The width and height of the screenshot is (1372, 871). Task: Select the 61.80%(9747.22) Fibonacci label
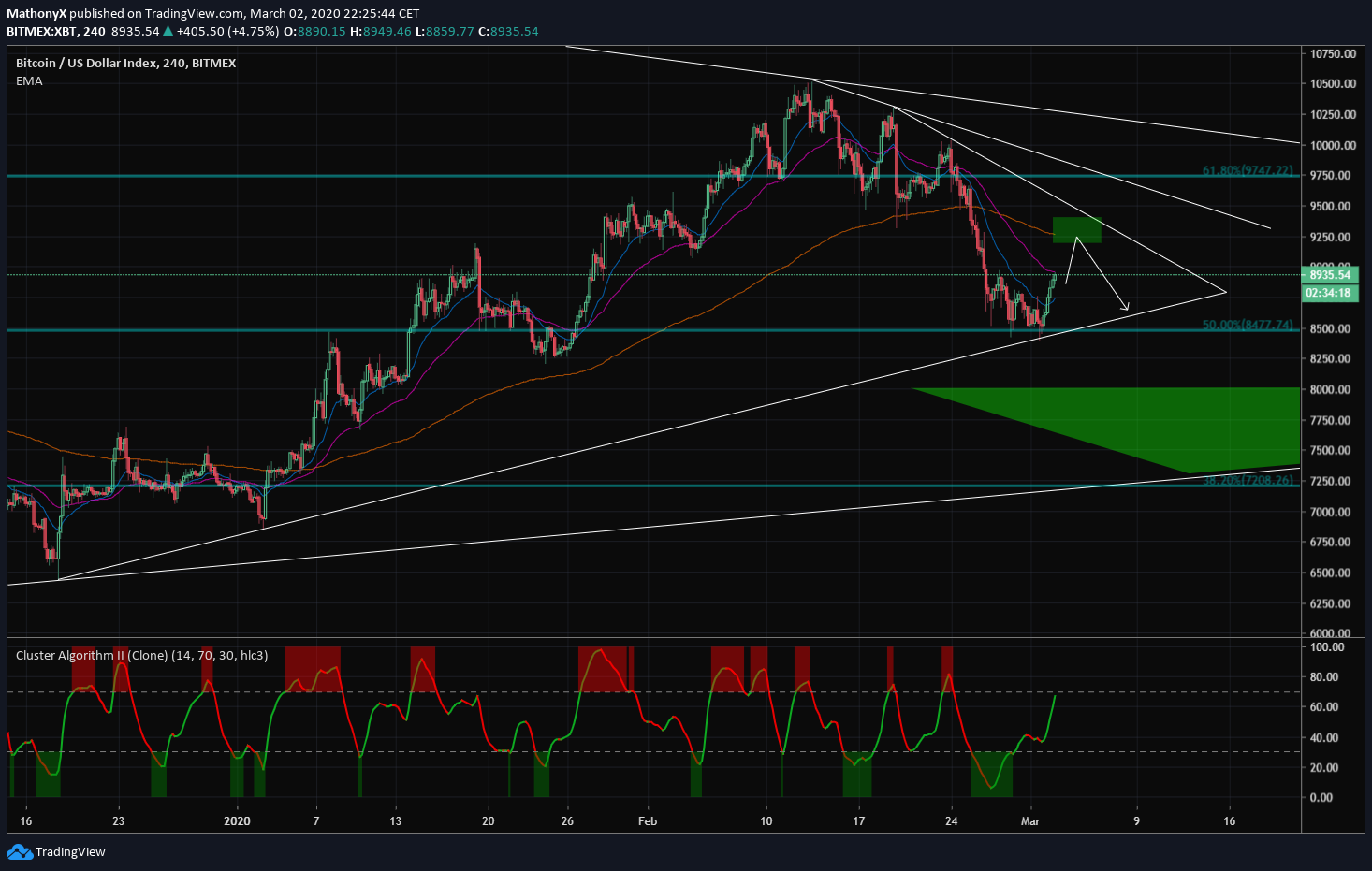pos(1248,171)
